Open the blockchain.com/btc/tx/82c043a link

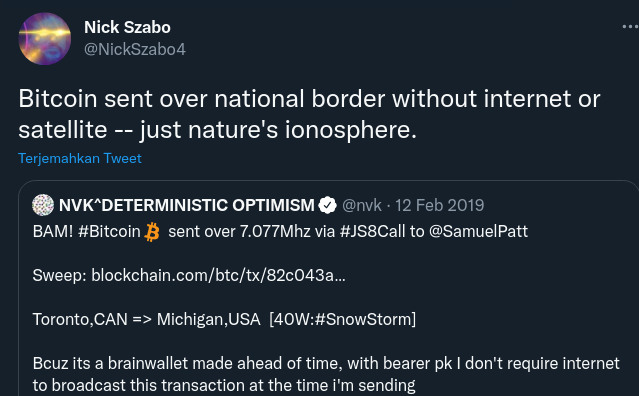218,275
